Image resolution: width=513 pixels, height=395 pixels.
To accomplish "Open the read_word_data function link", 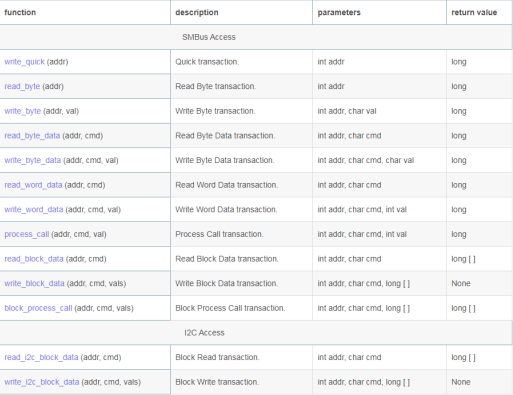I will [x=33, y=185].
